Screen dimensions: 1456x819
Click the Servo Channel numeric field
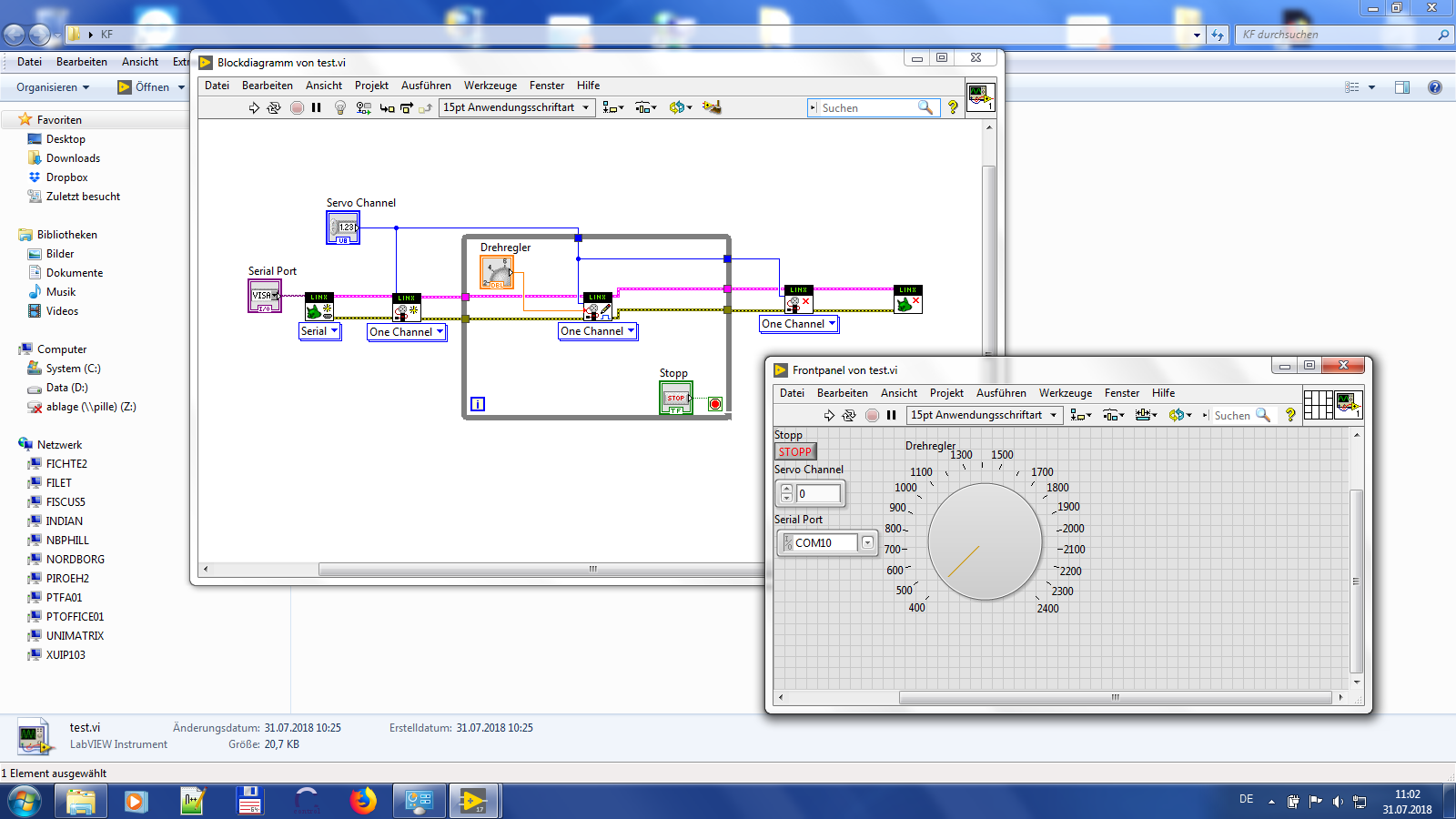click(818, 493)
